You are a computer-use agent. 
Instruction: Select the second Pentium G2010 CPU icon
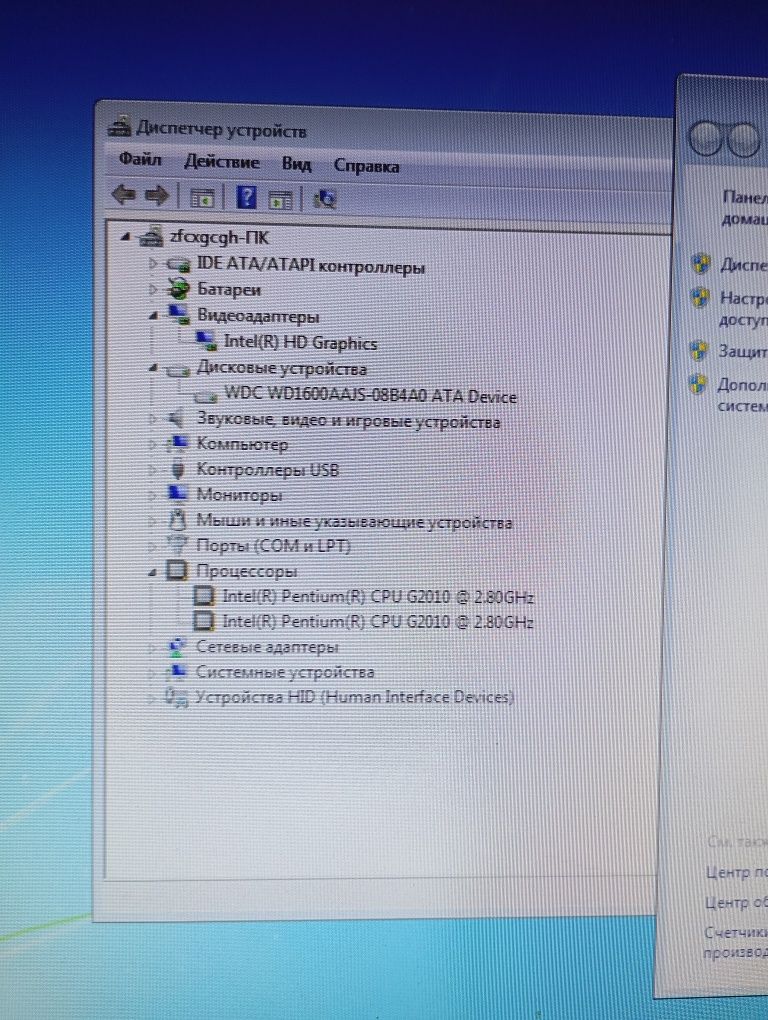click(x=204, y=621)
